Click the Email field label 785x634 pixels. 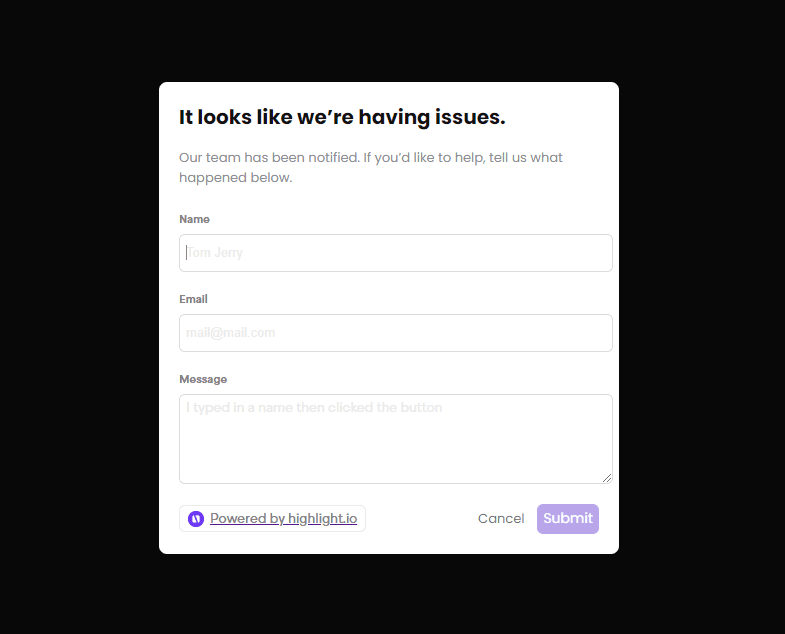pos(194,299)
